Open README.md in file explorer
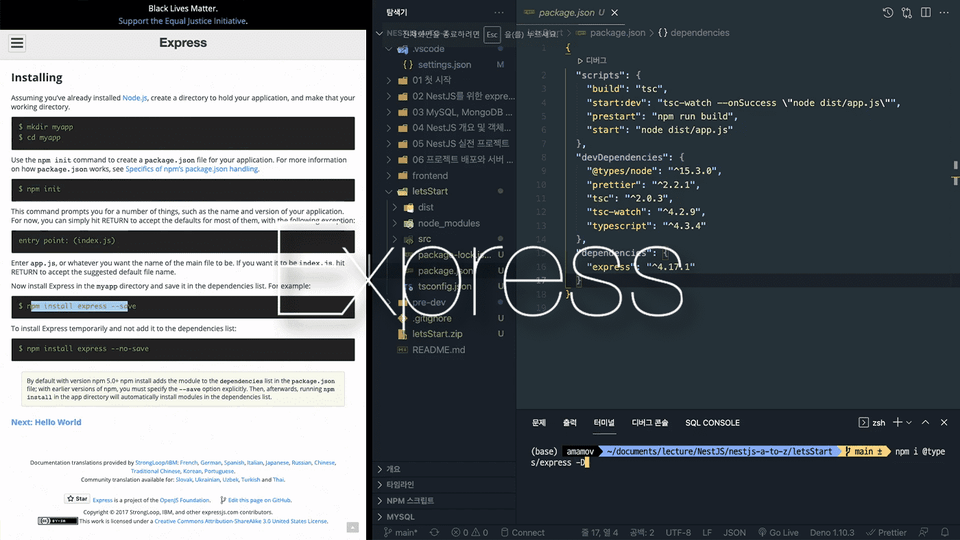This screenshot has width=960, height=540. tap(438, 350)
